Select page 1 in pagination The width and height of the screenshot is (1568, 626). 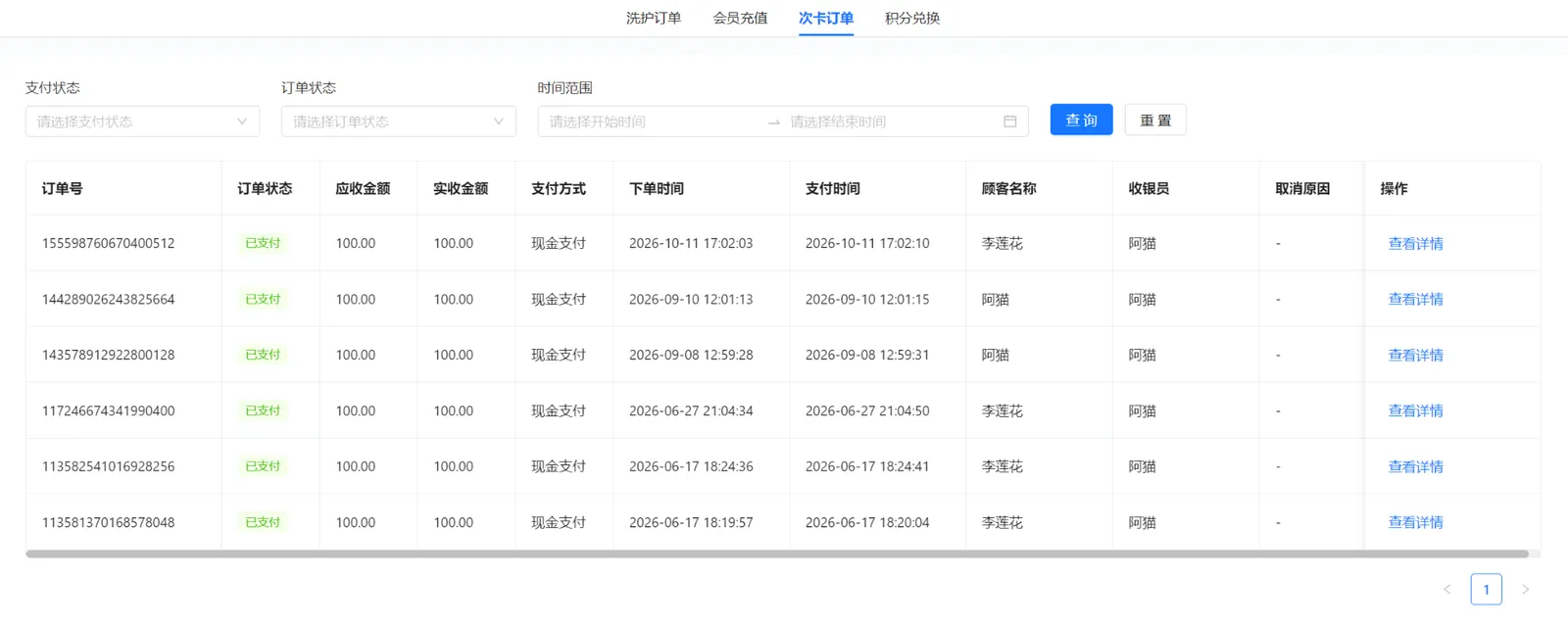[x=1486, y=589]
